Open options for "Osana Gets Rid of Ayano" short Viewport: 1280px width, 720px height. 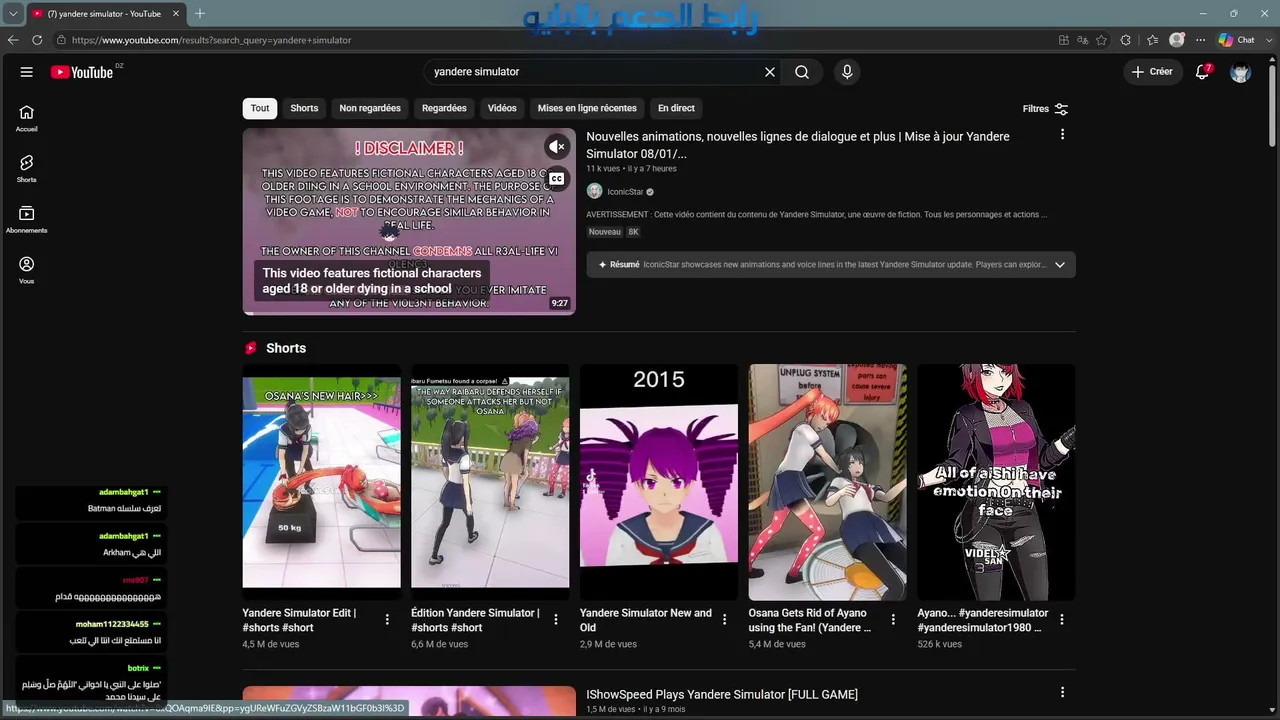coord(893,619)
